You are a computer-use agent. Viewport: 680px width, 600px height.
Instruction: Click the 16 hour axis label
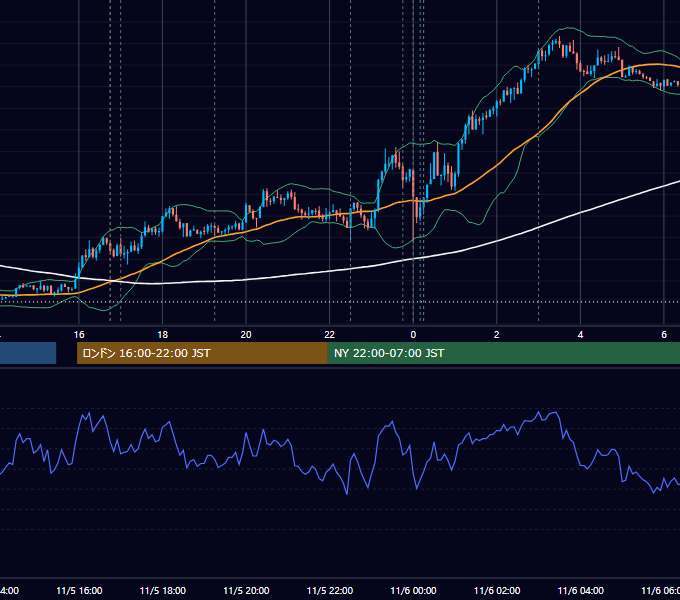point(79,335)
